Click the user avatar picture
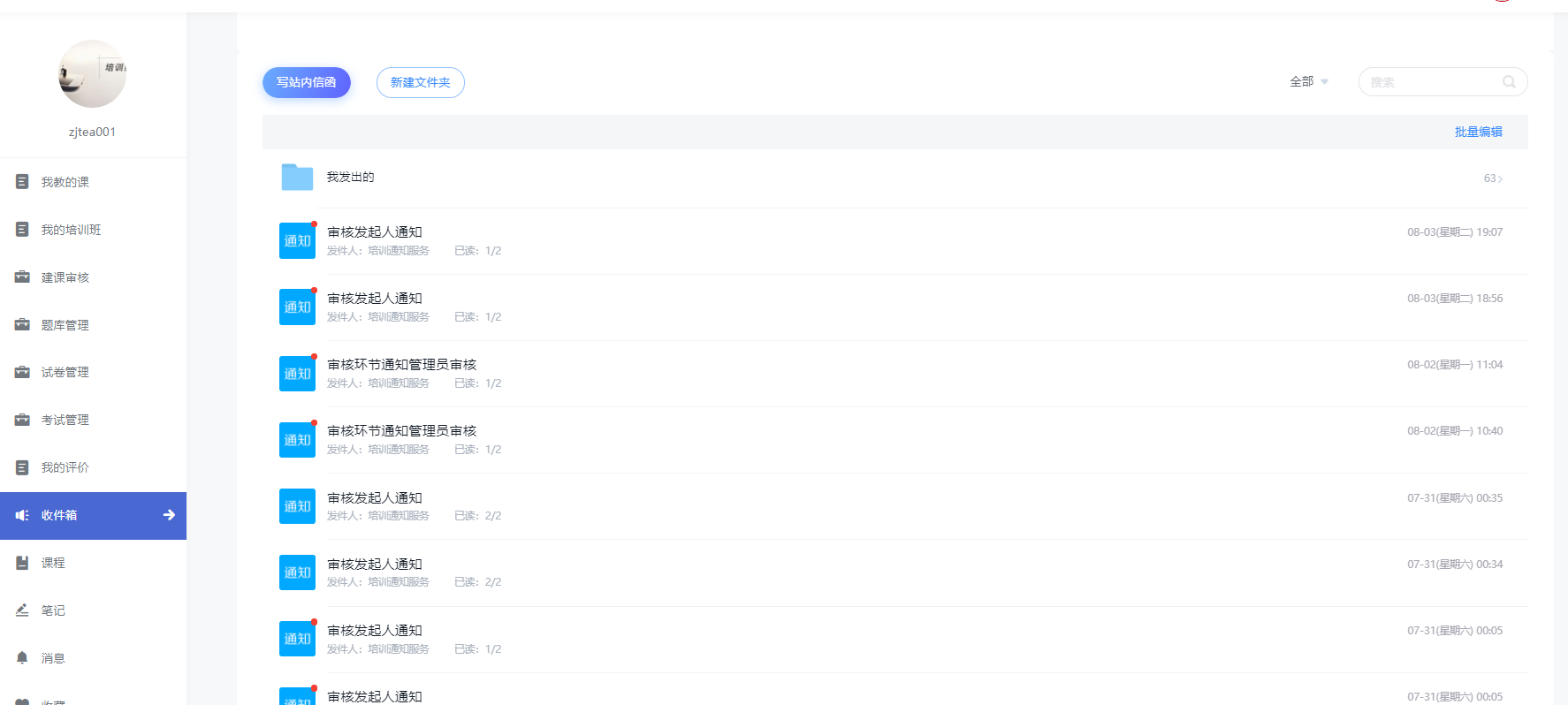Image resolution: width=1568 pixels, height=705 pixels. pos(92,73)
